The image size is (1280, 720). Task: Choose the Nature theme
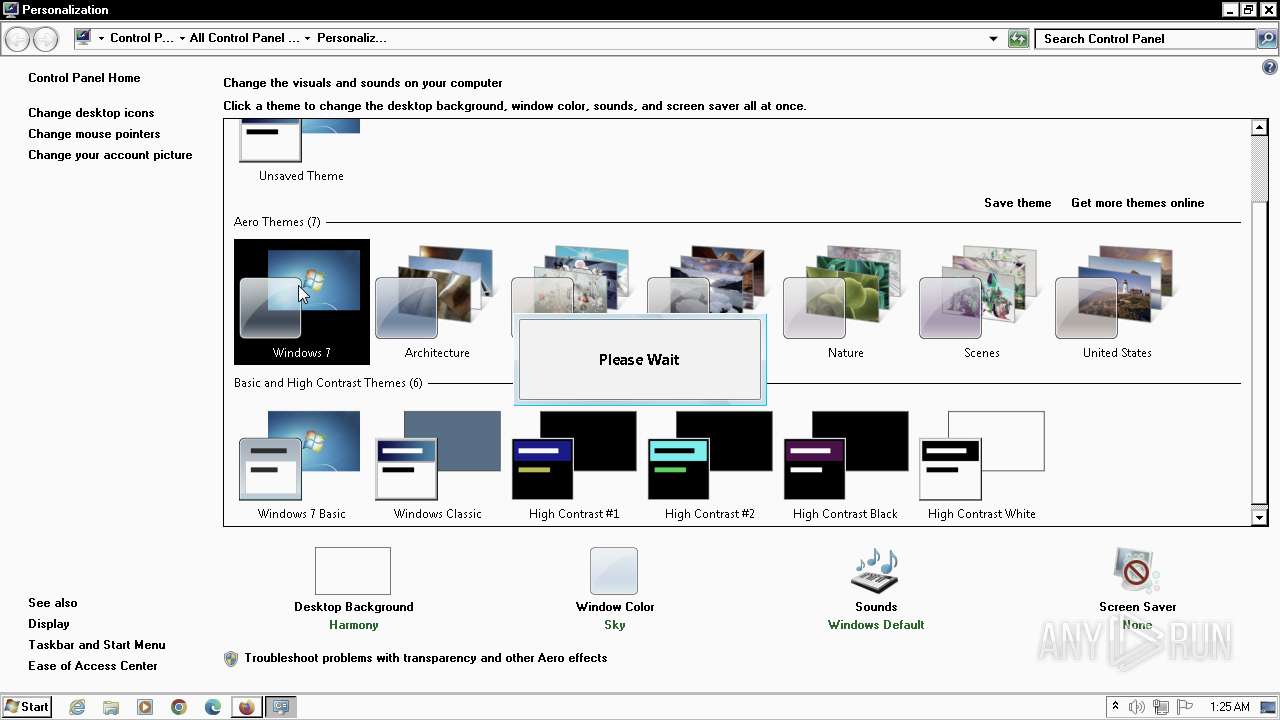point(845,302)
